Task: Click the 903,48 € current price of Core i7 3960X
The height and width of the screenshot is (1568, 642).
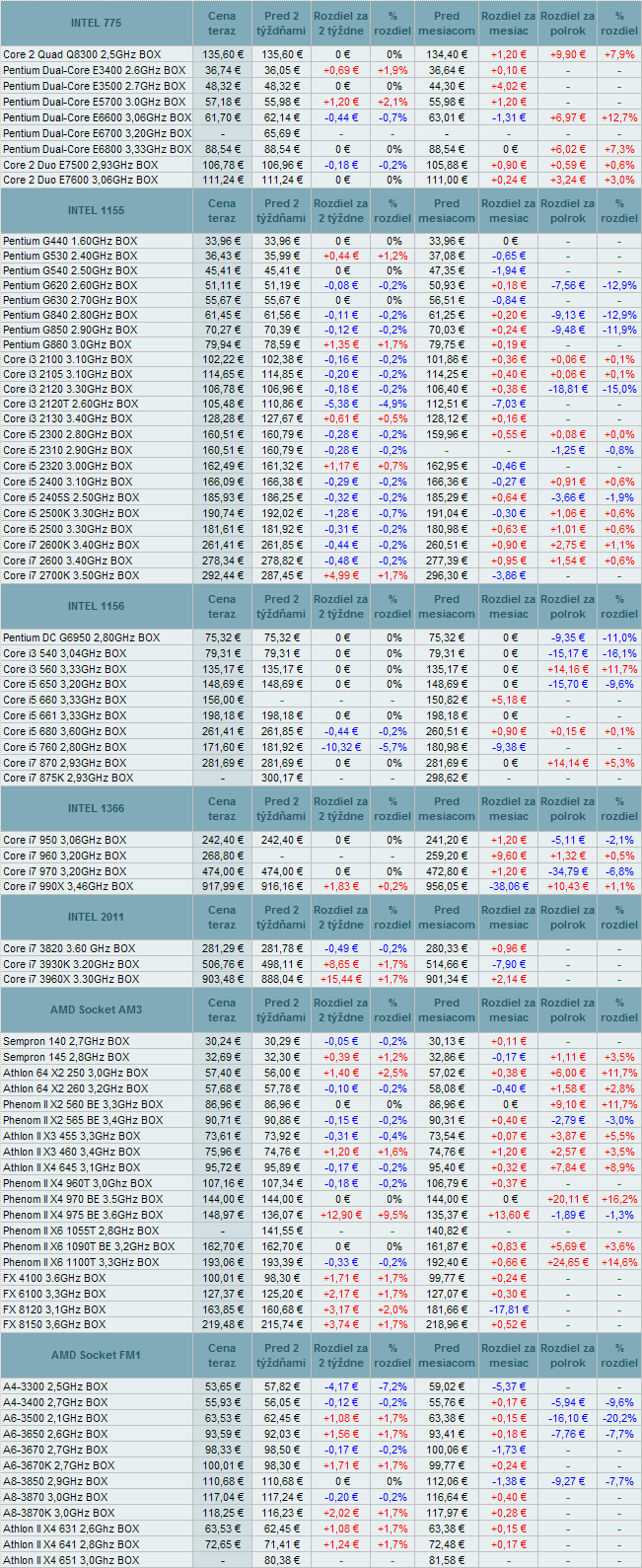Action: (x=222, y=979)
